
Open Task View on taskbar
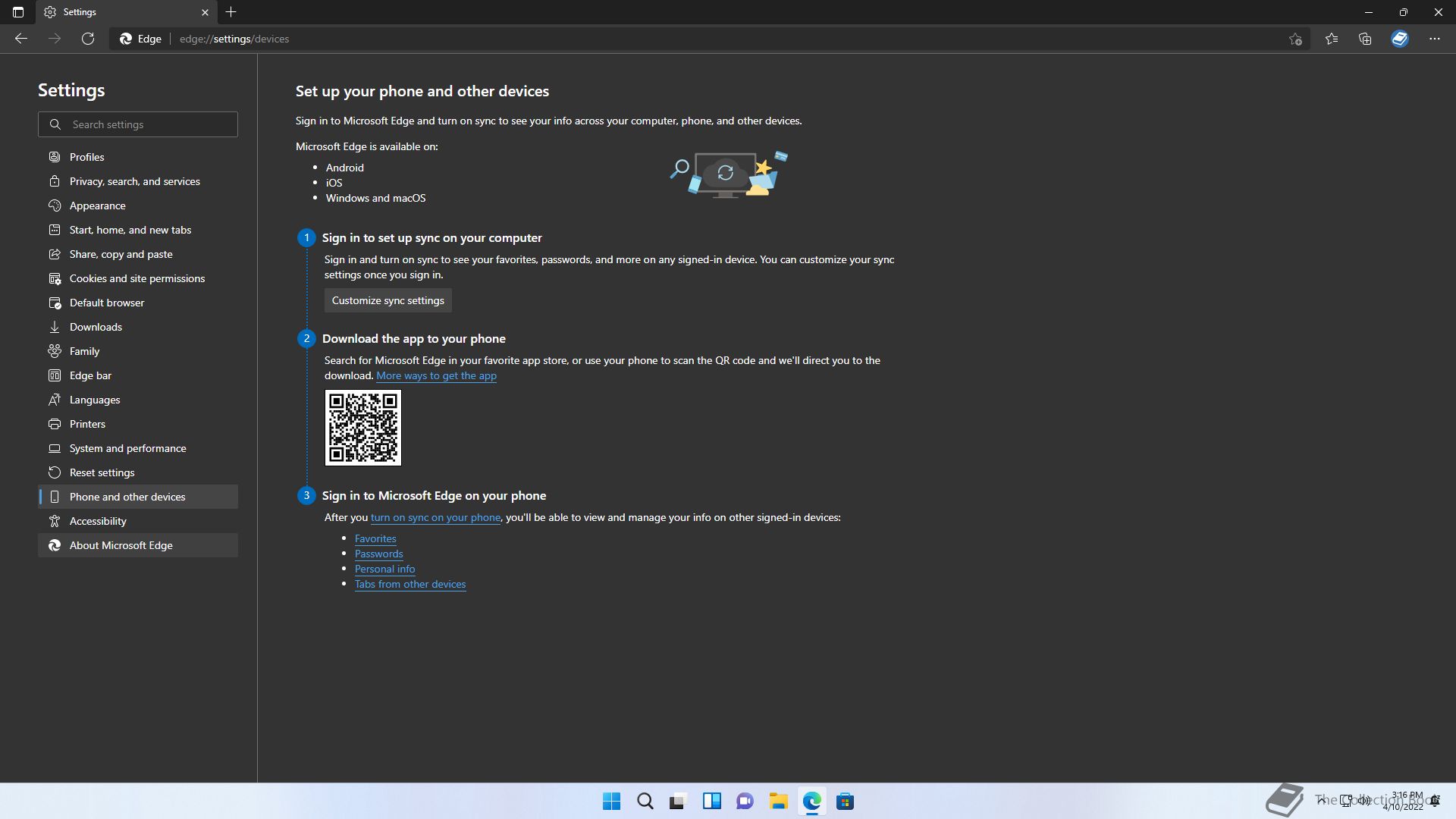point(678,801)
